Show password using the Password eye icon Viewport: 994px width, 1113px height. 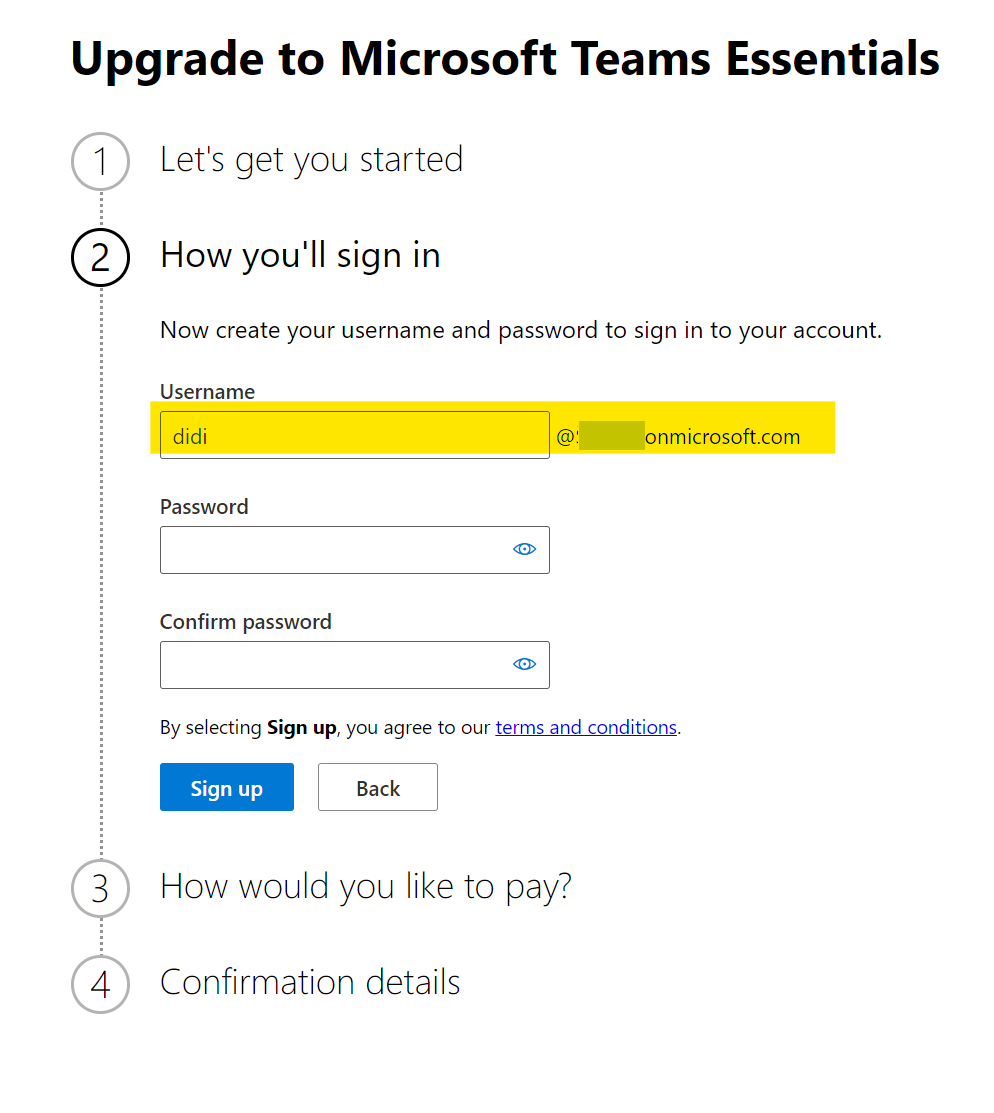point(524,549)
